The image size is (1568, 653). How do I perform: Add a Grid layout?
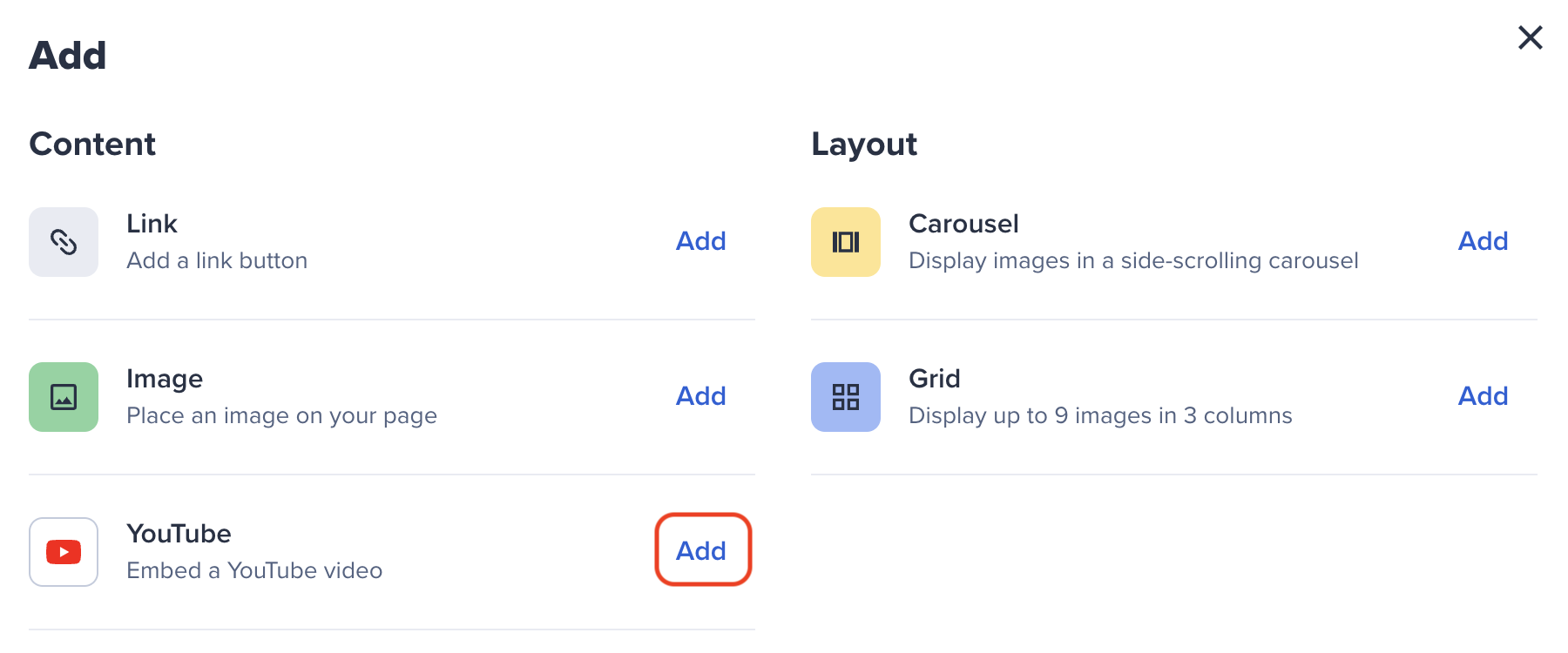pyautogui.click(x=1484, y=396)
